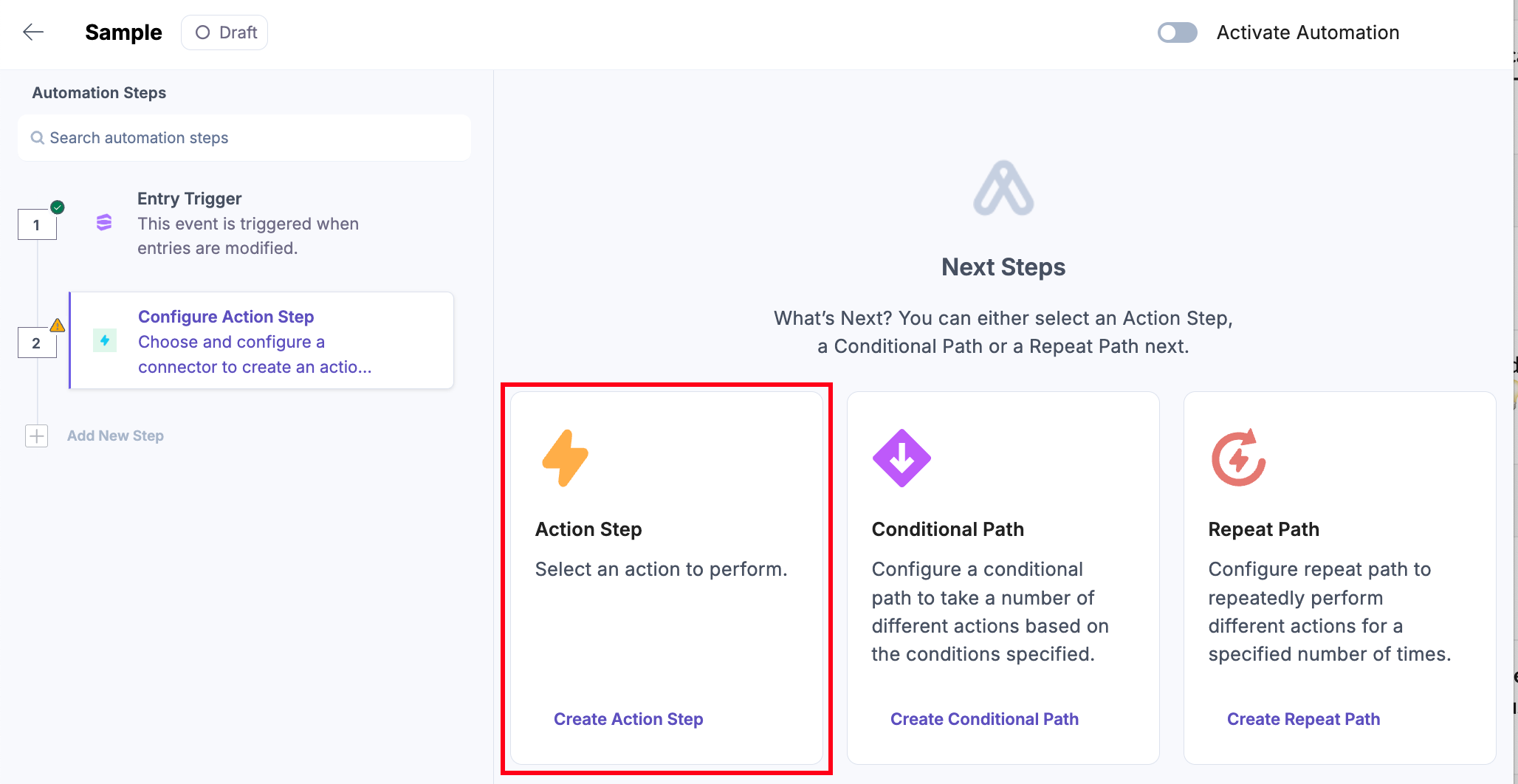Click Create Conditional Path link
The height and width of the screenshot is (784, 1518).
(x=984, y=719)
